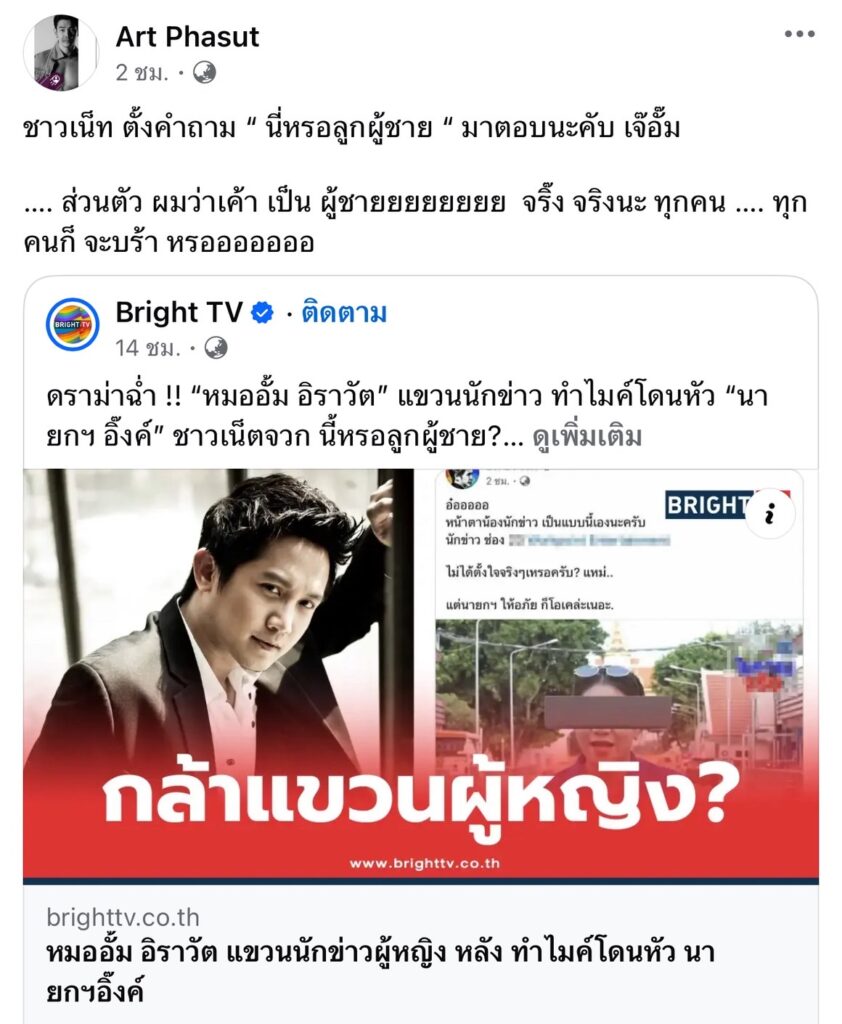Click Bright TV's blue verified badge
The height and width of the screenshot is (1024, 842).
point(263,313)
